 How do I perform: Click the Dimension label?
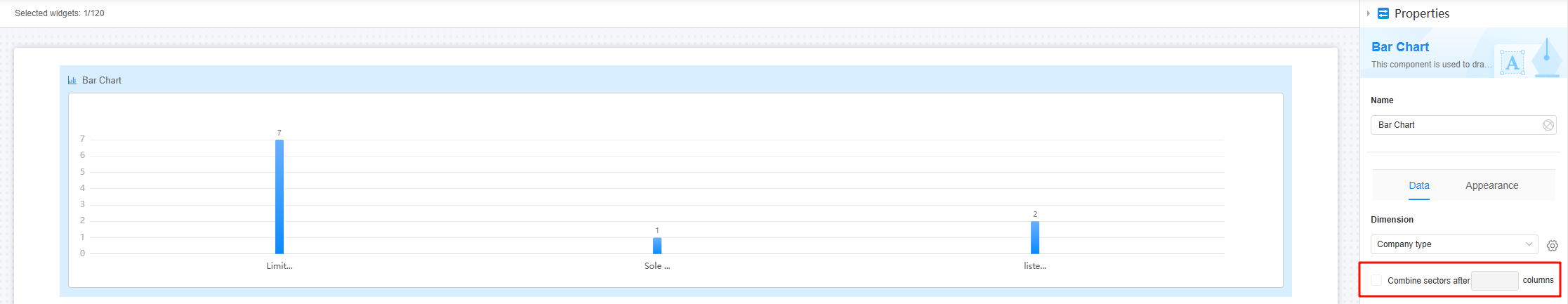pyautogui.click(x=1392, y=220)
